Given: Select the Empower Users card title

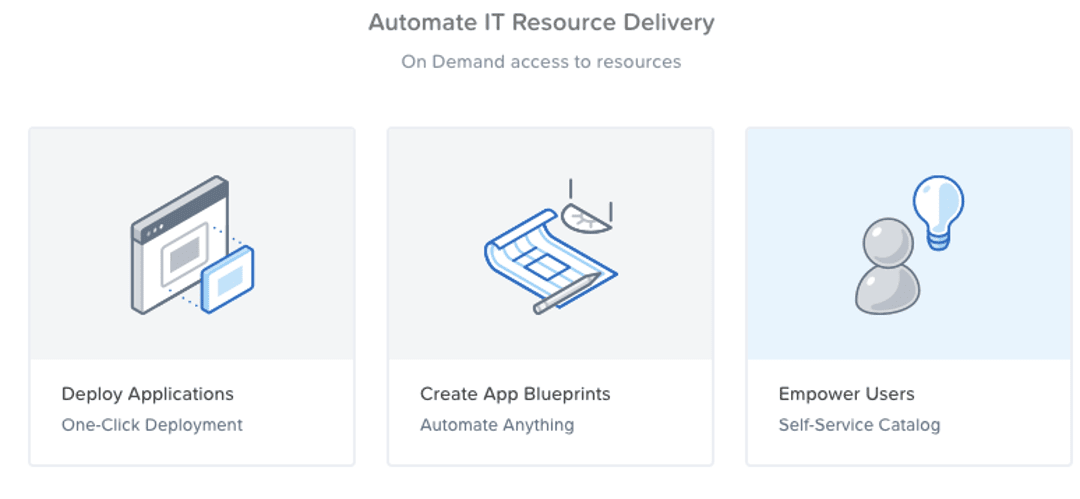Looking at the screenshot, I should (x=847, y=394).
